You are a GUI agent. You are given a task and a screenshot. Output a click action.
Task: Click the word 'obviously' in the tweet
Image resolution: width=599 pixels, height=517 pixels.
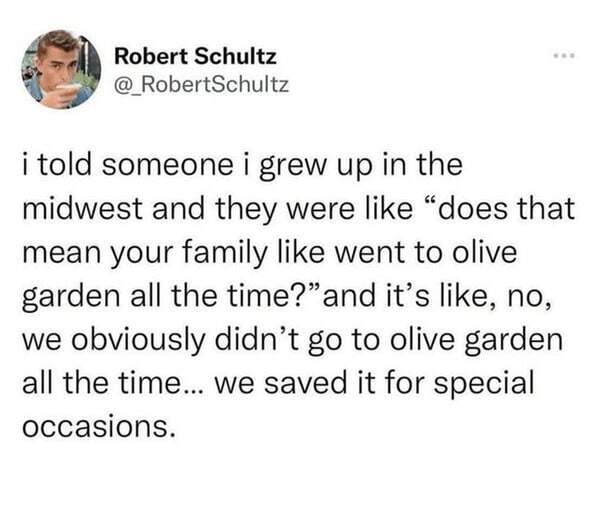click(139, 341)
